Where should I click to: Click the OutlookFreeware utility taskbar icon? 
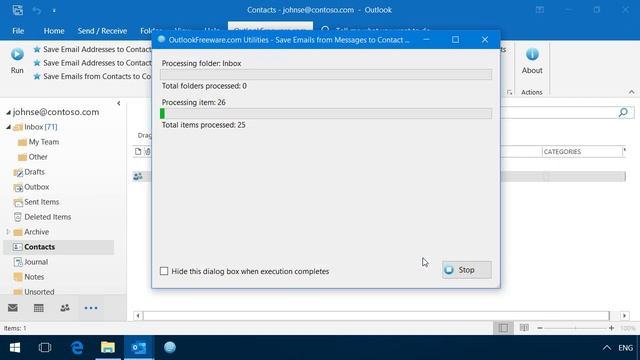coord(170,348)
